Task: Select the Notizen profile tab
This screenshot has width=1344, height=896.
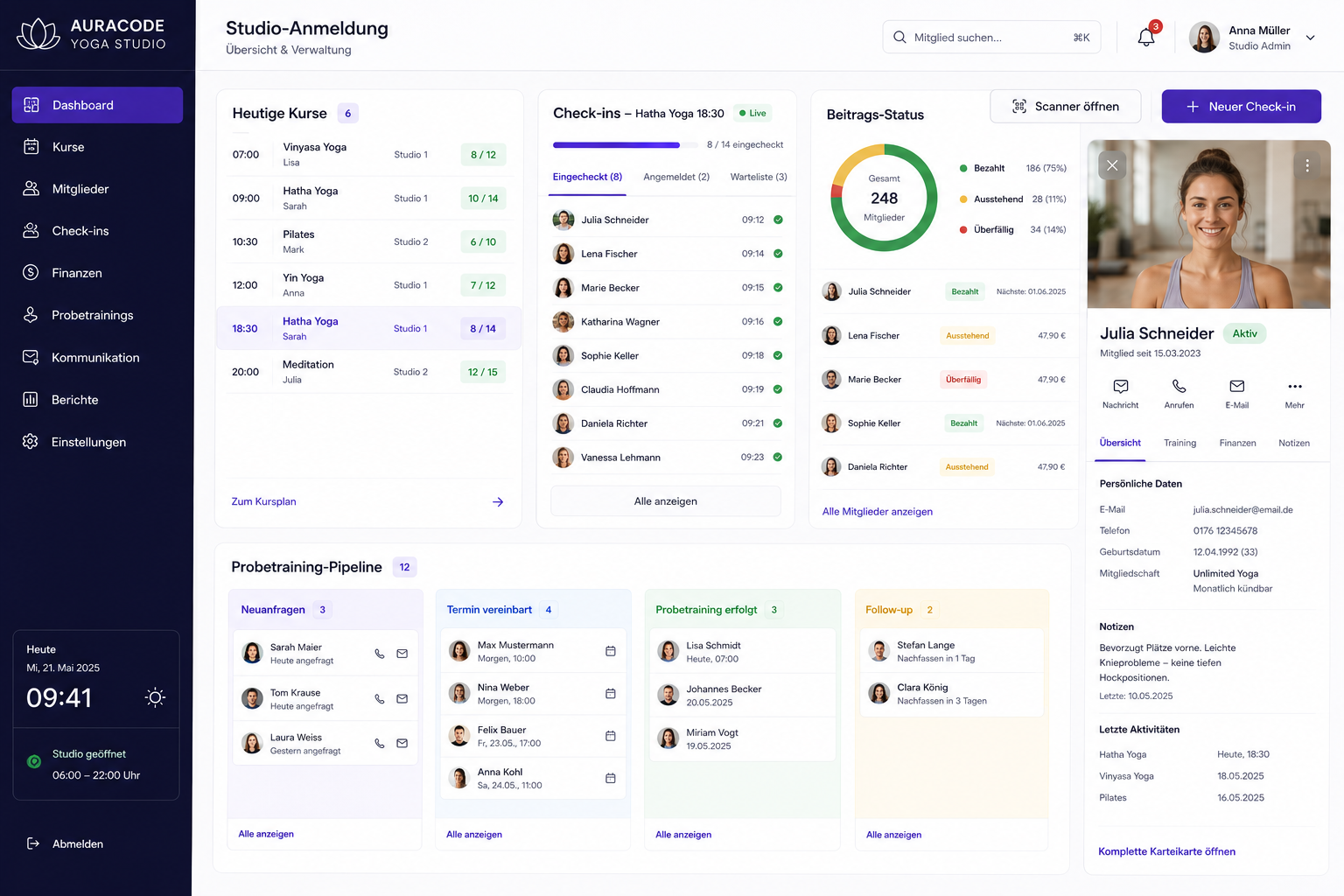Action: pyautogui.click(x=1293, y=443)
